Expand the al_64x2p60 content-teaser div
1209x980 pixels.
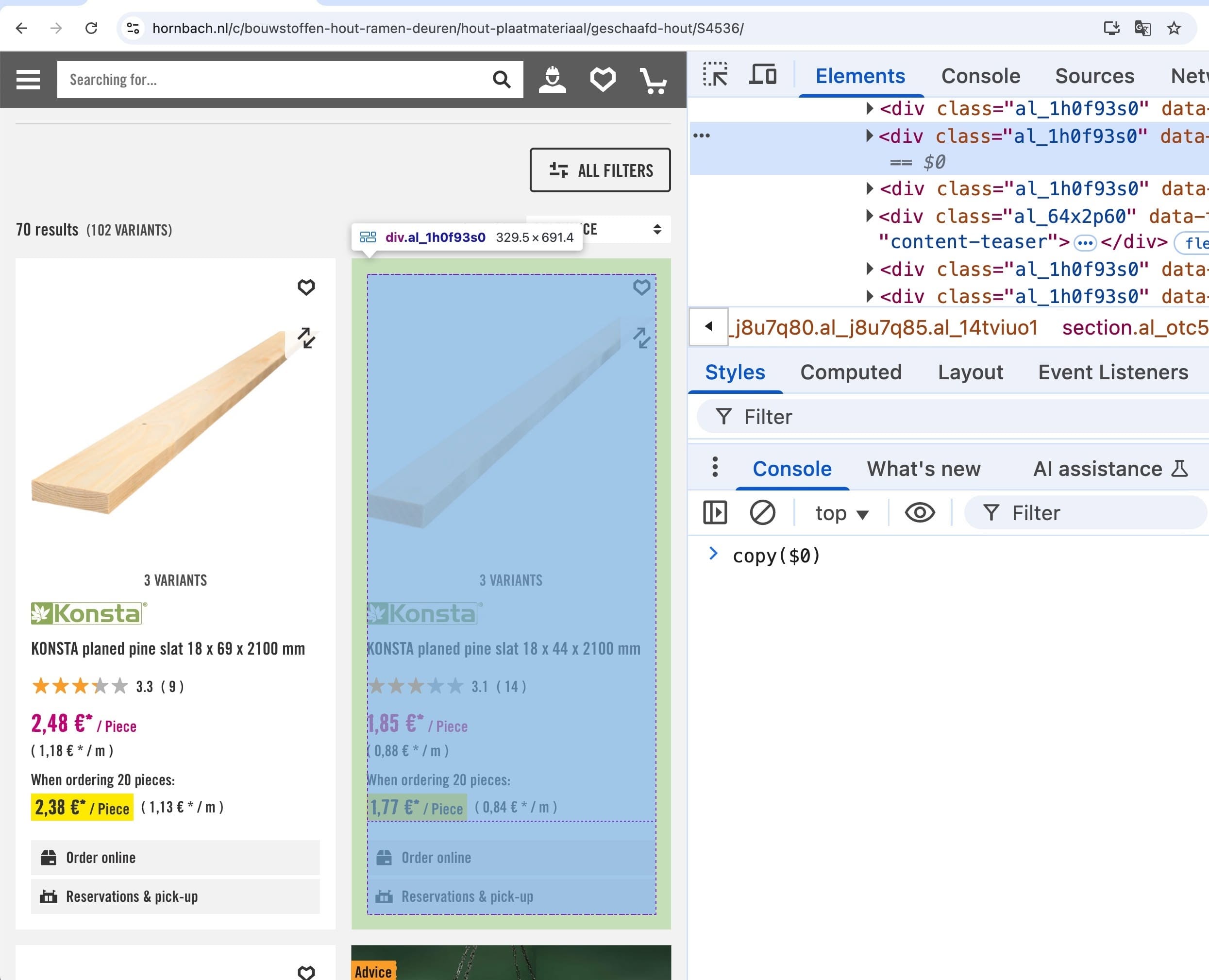pos(869,215)
